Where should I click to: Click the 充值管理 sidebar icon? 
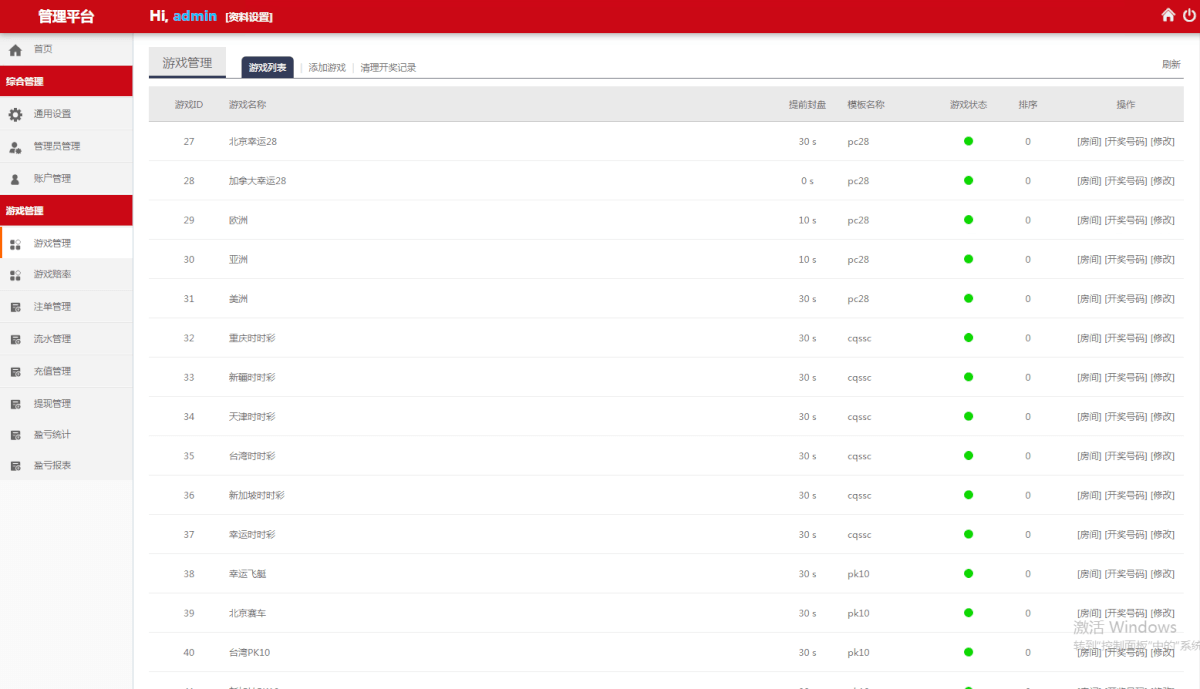[x=15, y=372]
